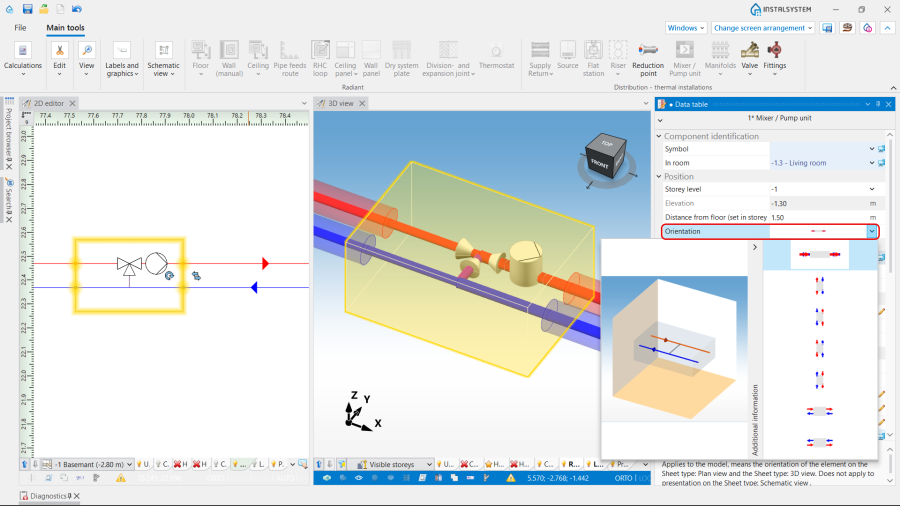Screen dimensions: 900x506
Task: Click the Open folder icon in title bar
Action: click(x=44, y=9)
